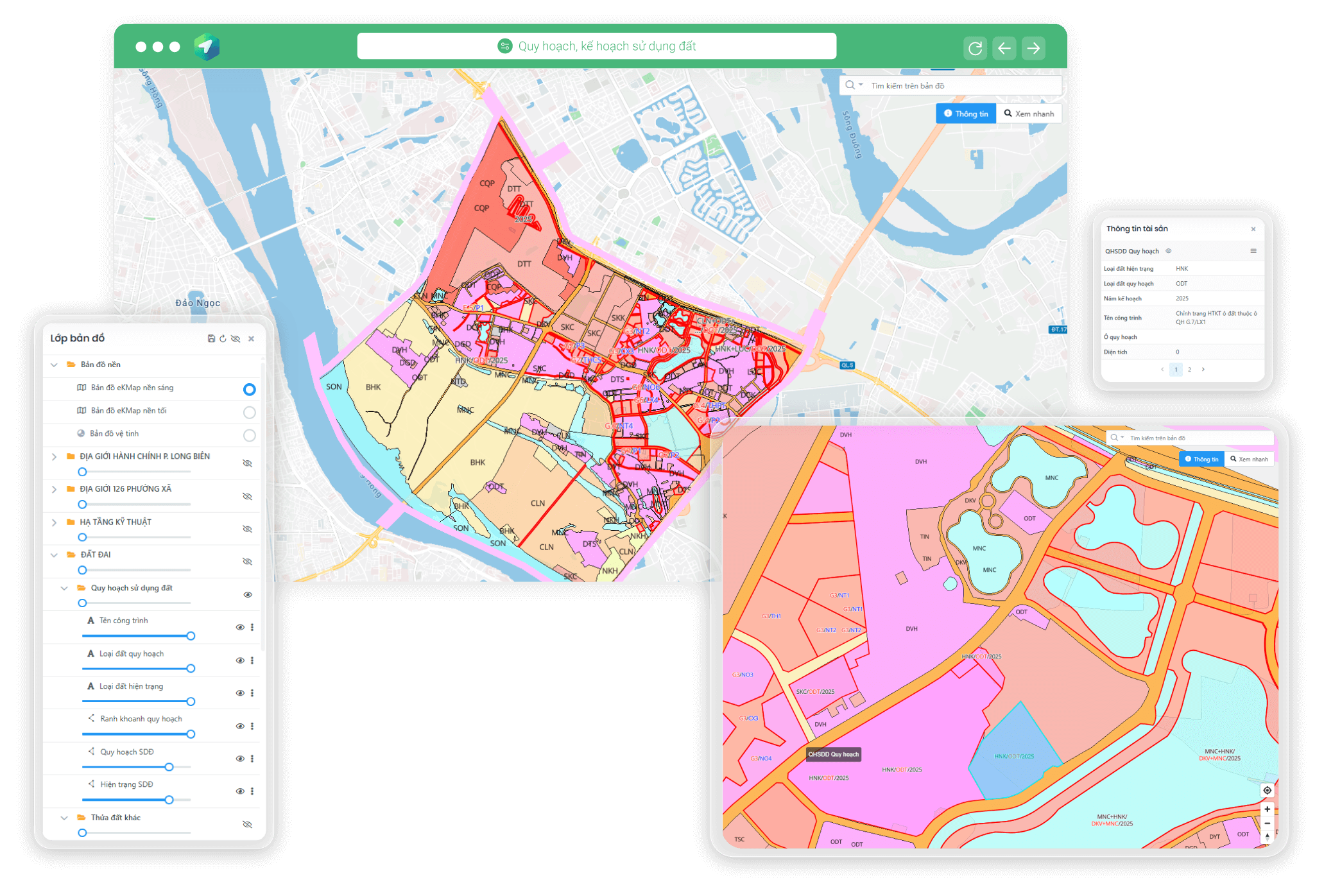Image resolution: width=1324 pixels, height=896 pixels.
Task: Open more options for Tên công trình layer
Action: pyautogui.click(x=252, y=627)
